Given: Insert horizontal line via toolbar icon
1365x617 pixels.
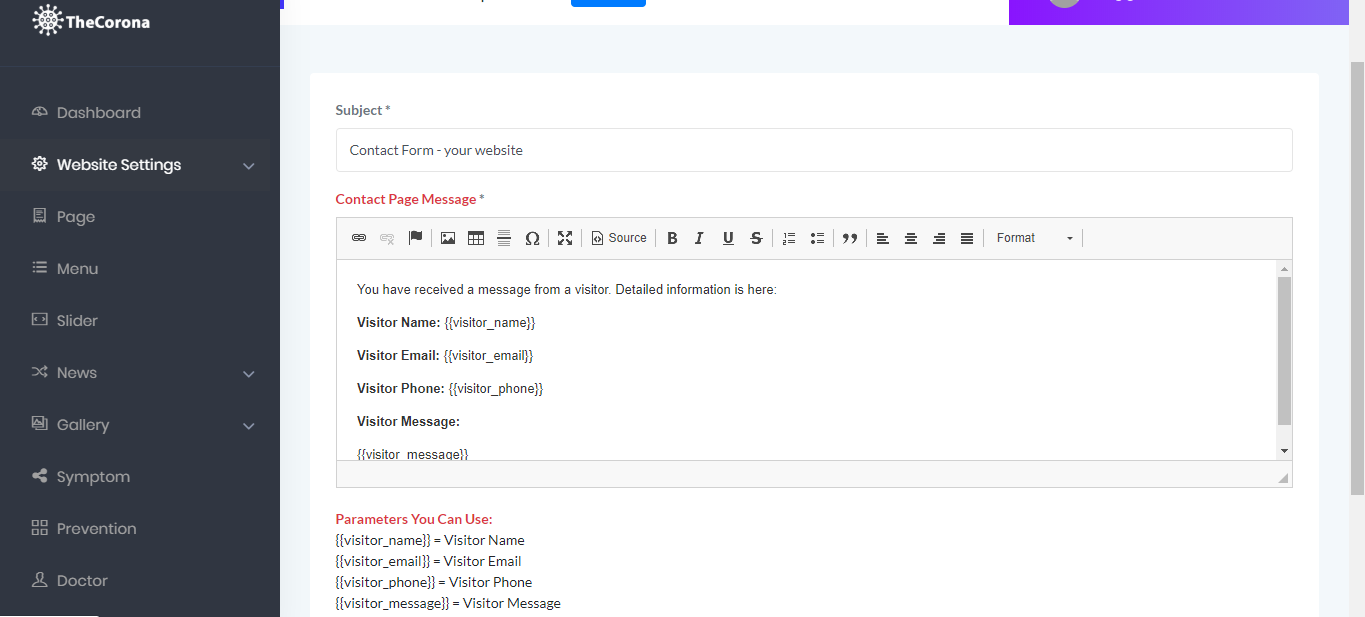Looking at the screenshot, I should click(x=504, y=238).
